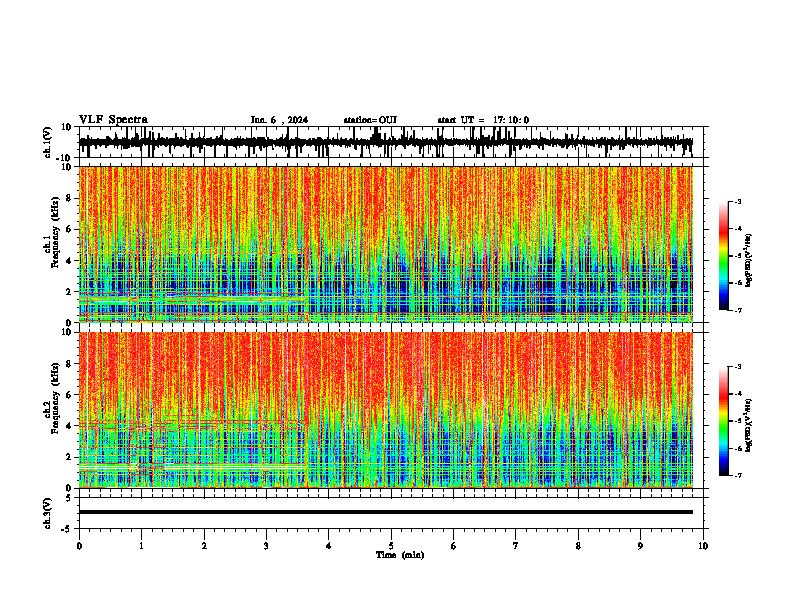Click the "start UT = 17:10:0" header text
The height and width of the screenshot is (612, 792).
pos(483,120)
